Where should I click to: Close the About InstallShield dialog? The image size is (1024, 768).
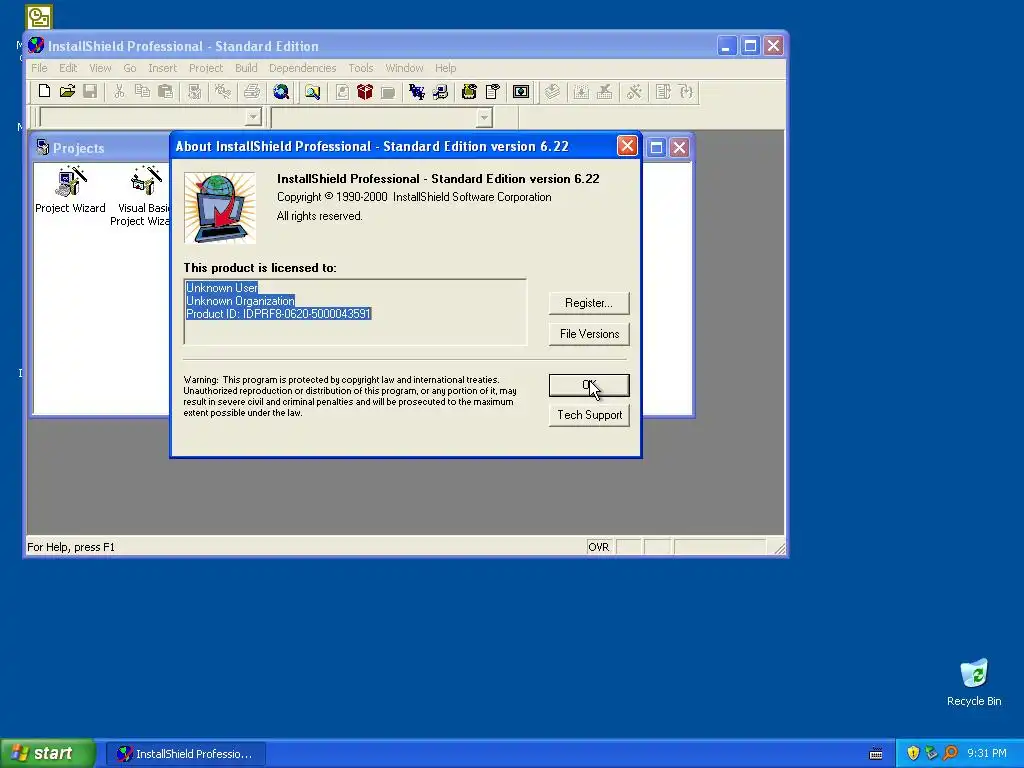[627, 146]
